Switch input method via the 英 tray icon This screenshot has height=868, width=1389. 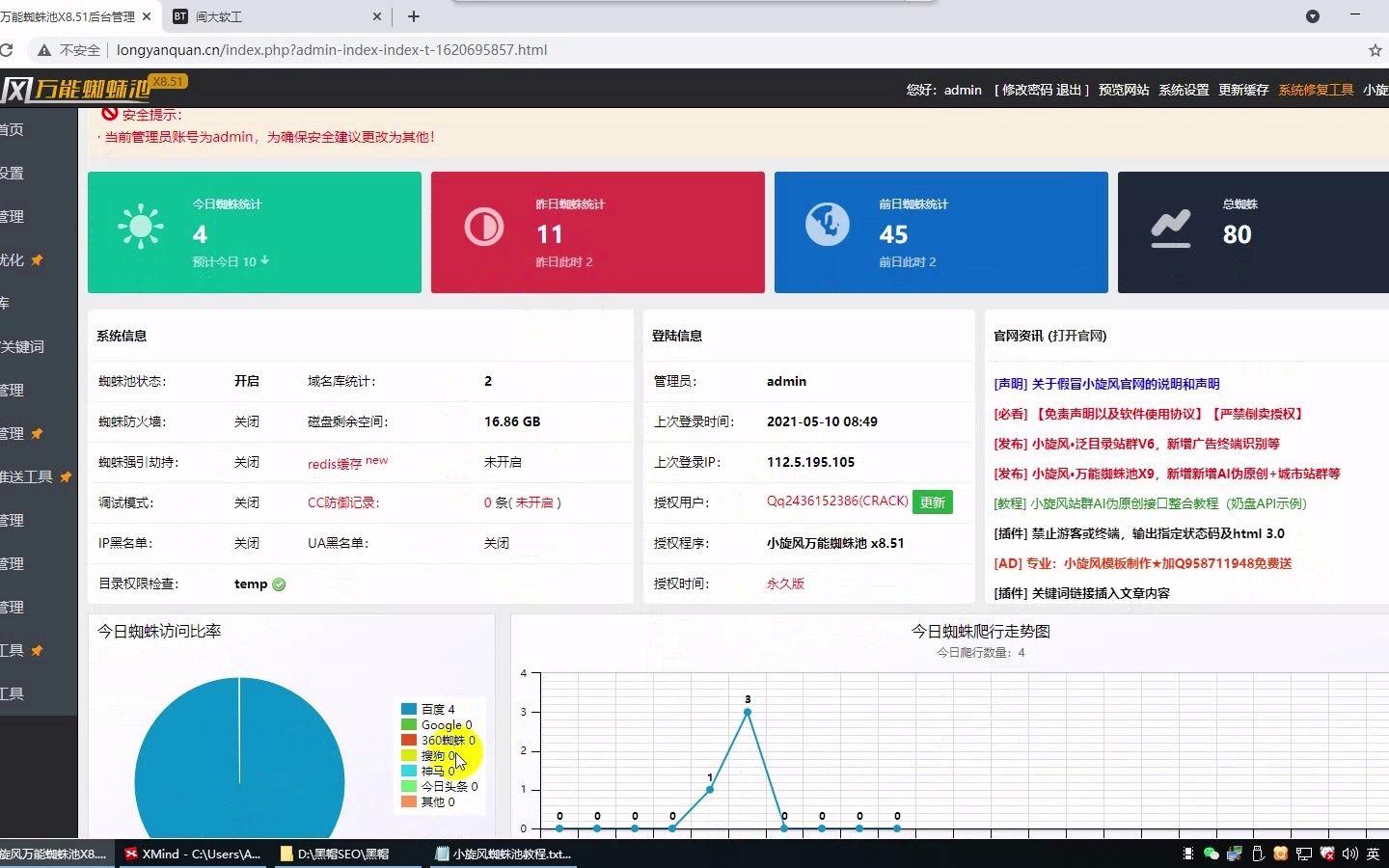pyautogui.click(x=1373, y=854)
